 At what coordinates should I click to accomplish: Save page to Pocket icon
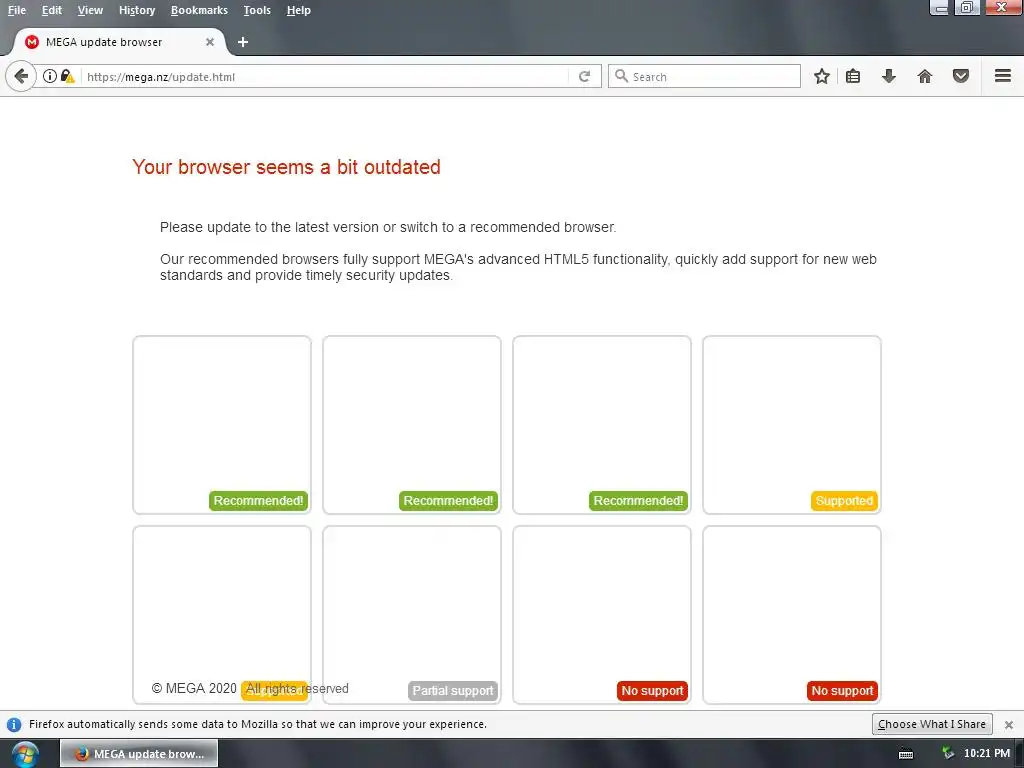pos(961,76)
